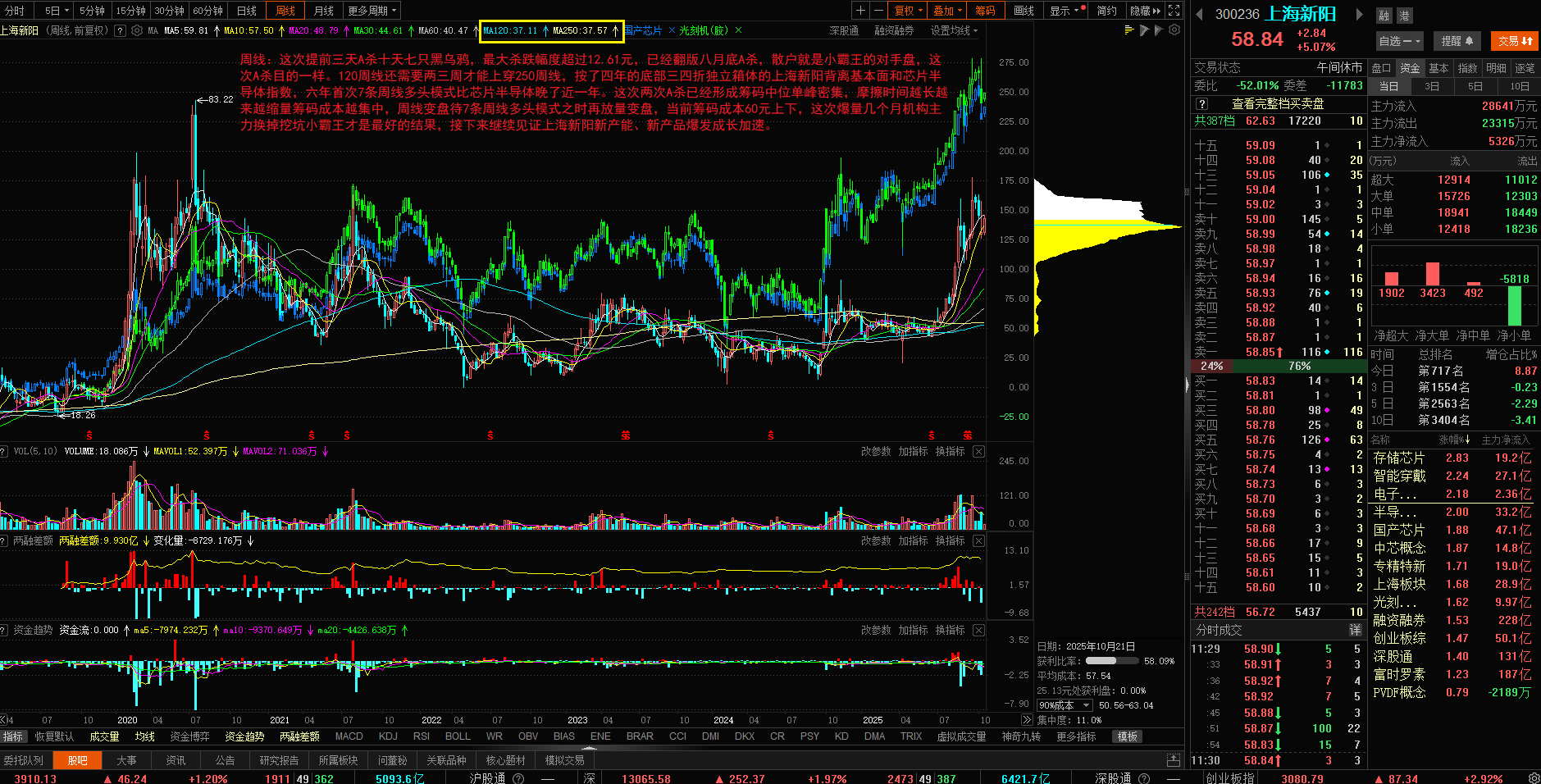This screenshot has width=1541, height=784.
Task: Click the help icon next to 沪股通
Action: pos(518,778)
